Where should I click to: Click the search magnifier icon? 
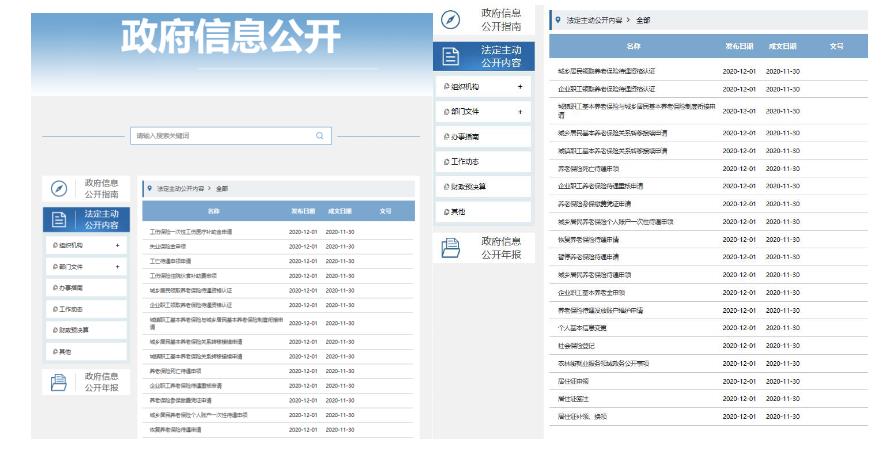tap(320, 136)
